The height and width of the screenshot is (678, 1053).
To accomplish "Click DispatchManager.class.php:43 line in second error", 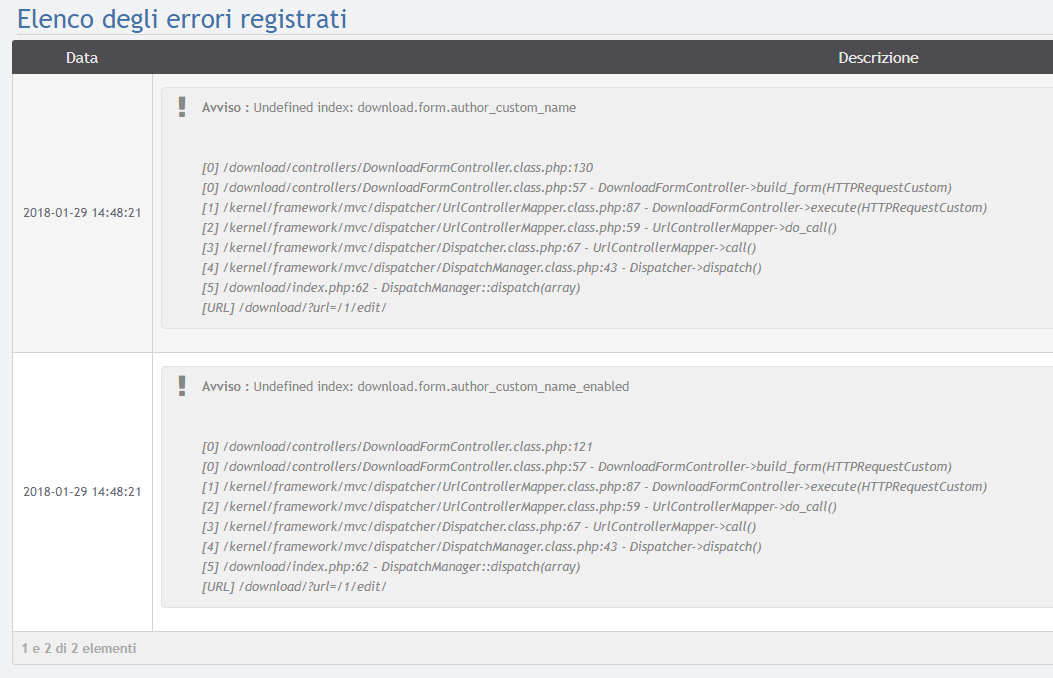I will click(x=481, y=547).
